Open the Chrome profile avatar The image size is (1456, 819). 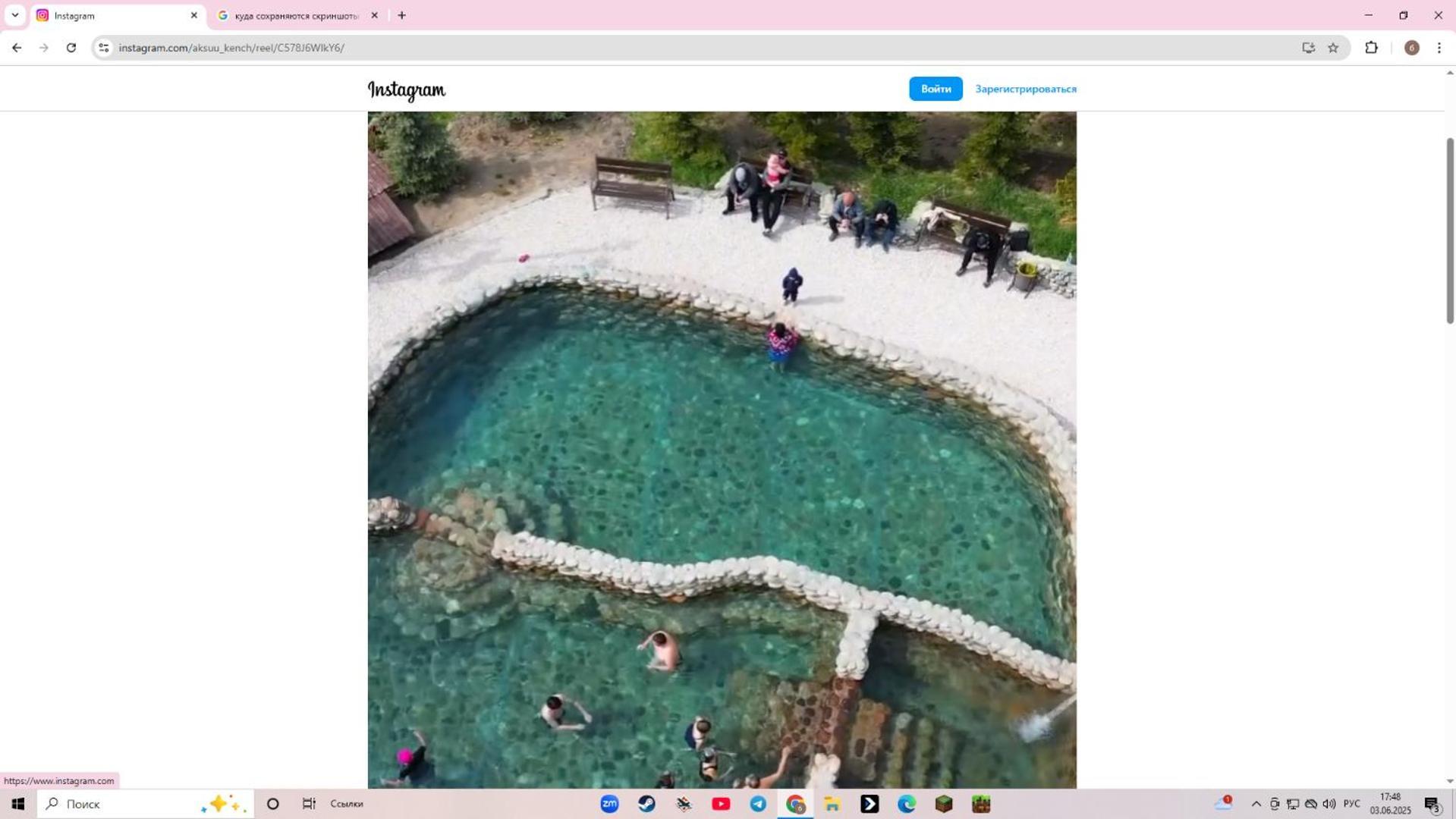1411,48
